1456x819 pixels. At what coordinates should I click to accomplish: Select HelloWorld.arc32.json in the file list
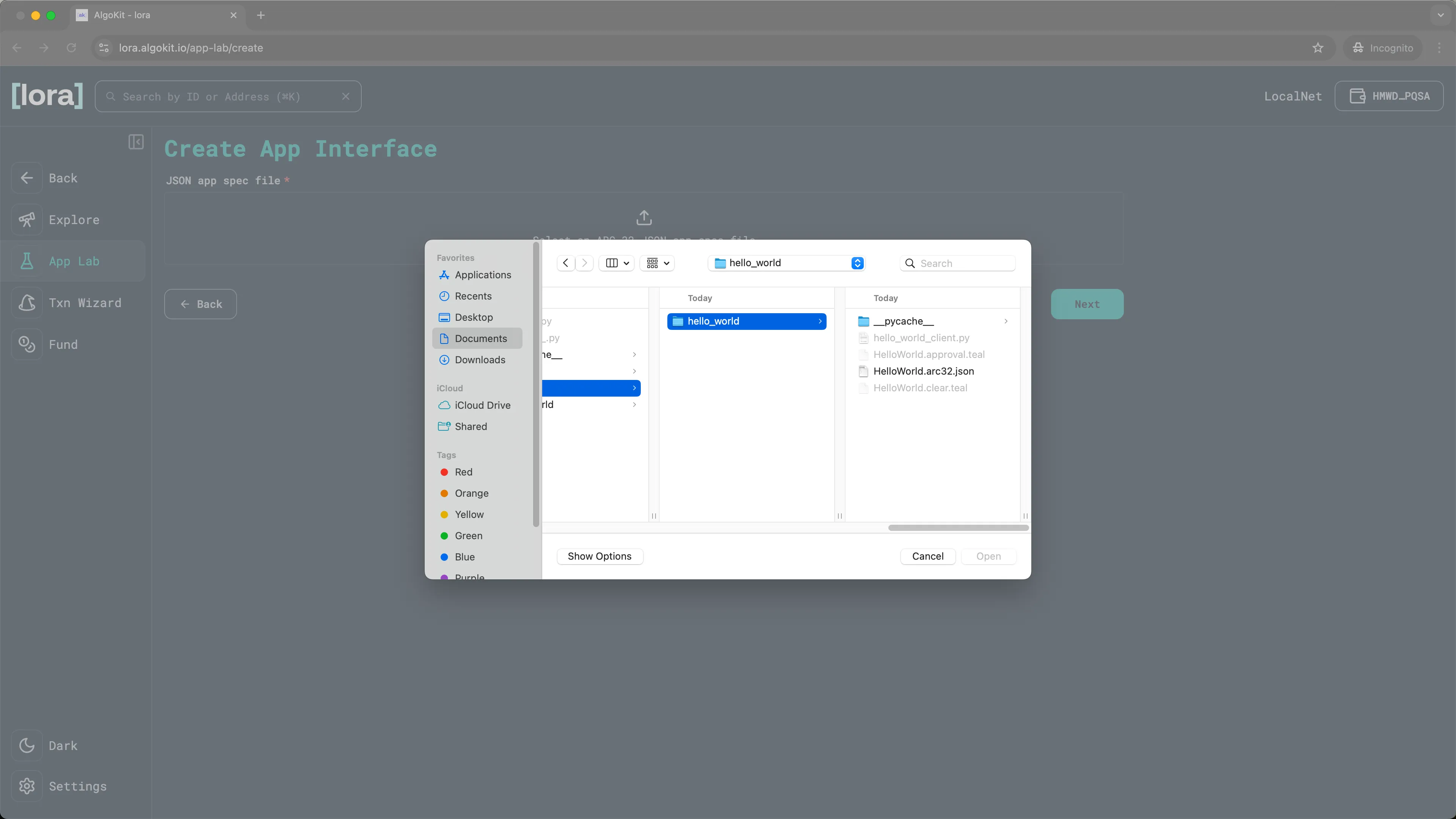[x=924, y=371]
